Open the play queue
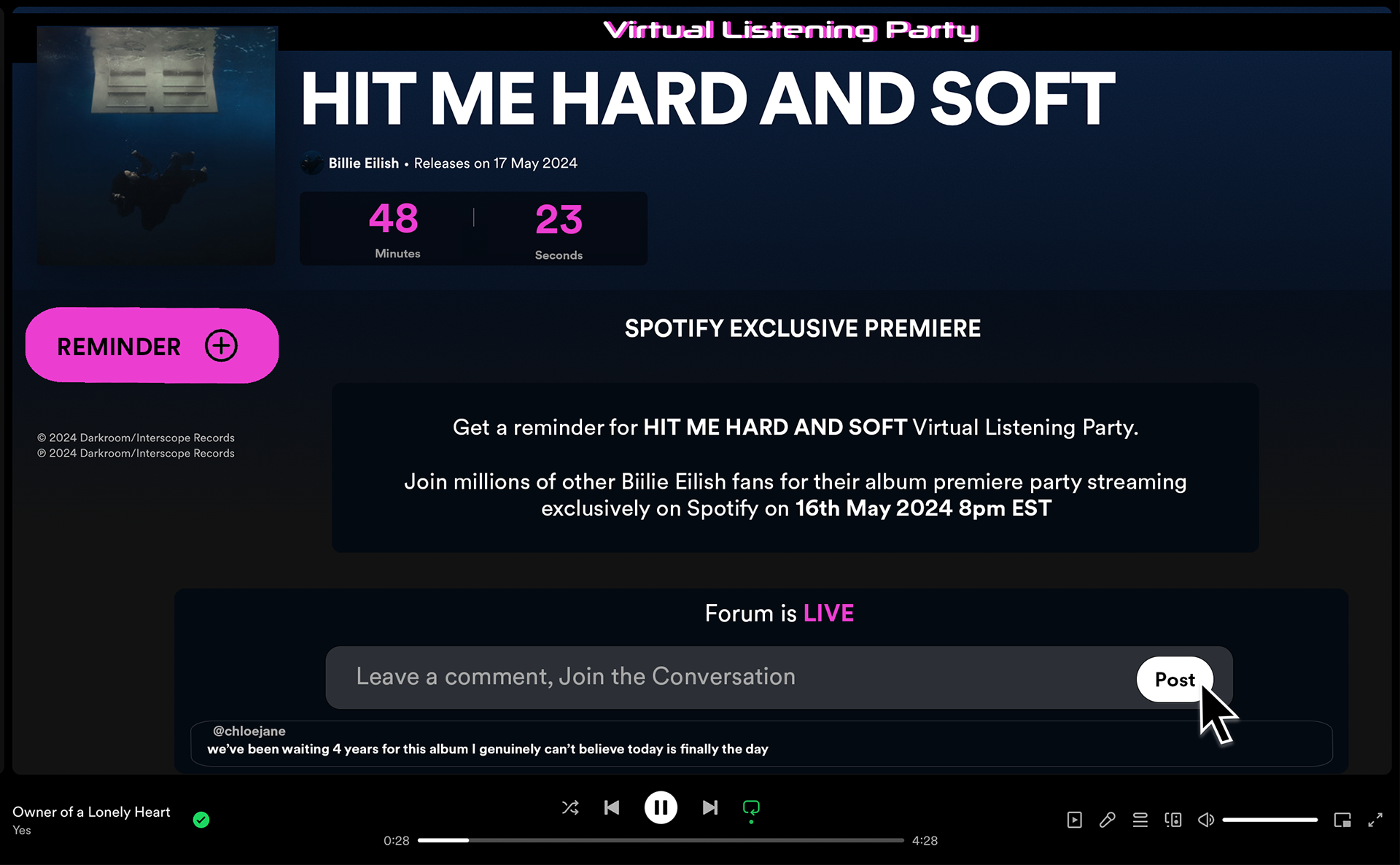 (1140, 820)
